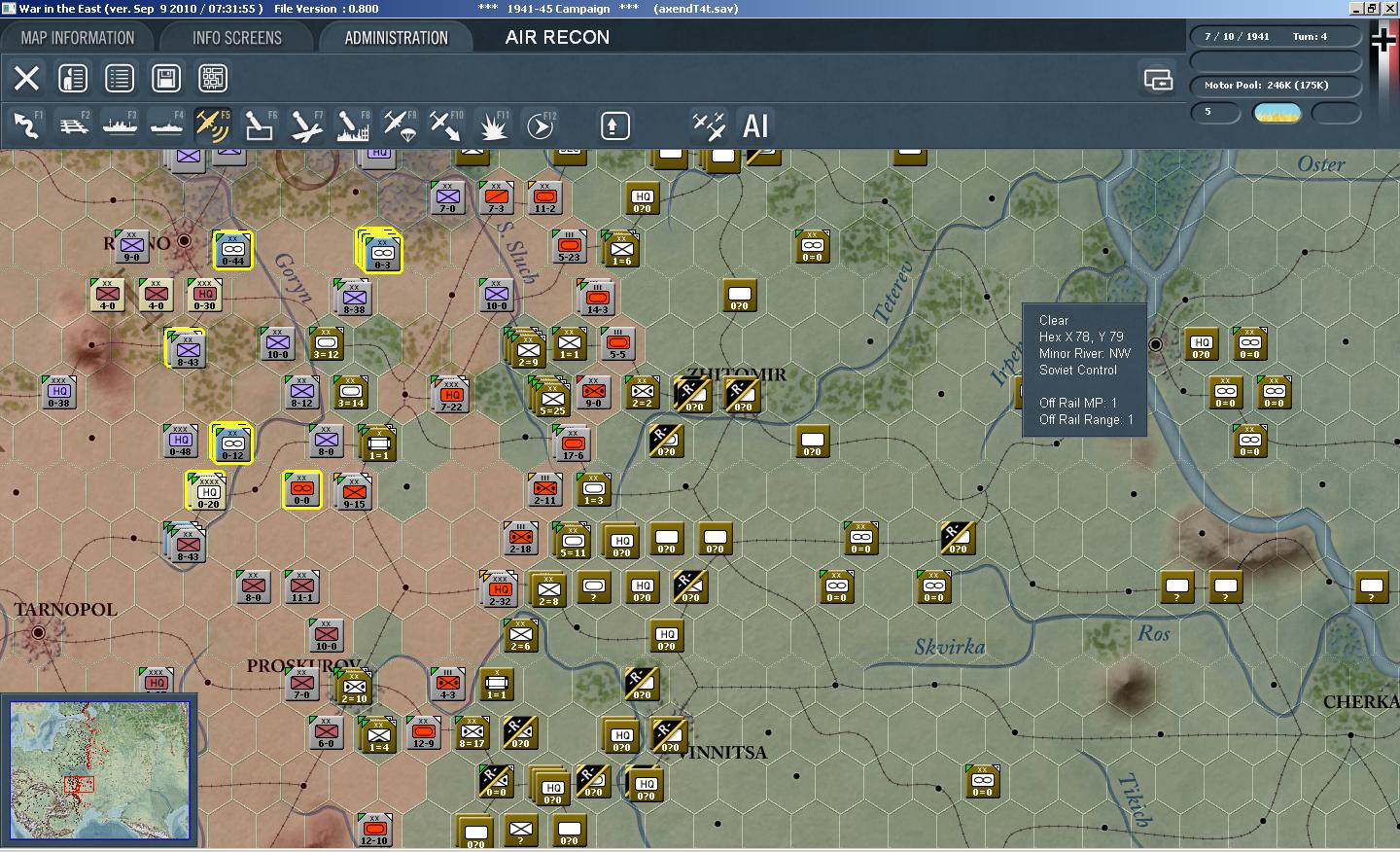This screenshot has width=1400, height=852.
Task: Click the AI button in the toolbar
Action: [x=755, y=125]
